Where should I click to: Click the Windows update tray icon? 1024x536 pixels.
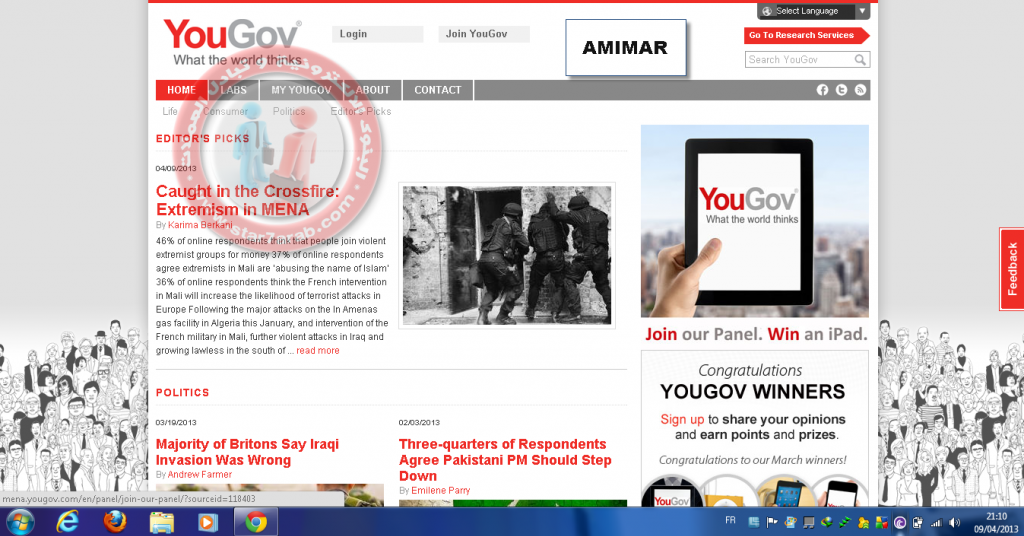(x=790, y=522)
